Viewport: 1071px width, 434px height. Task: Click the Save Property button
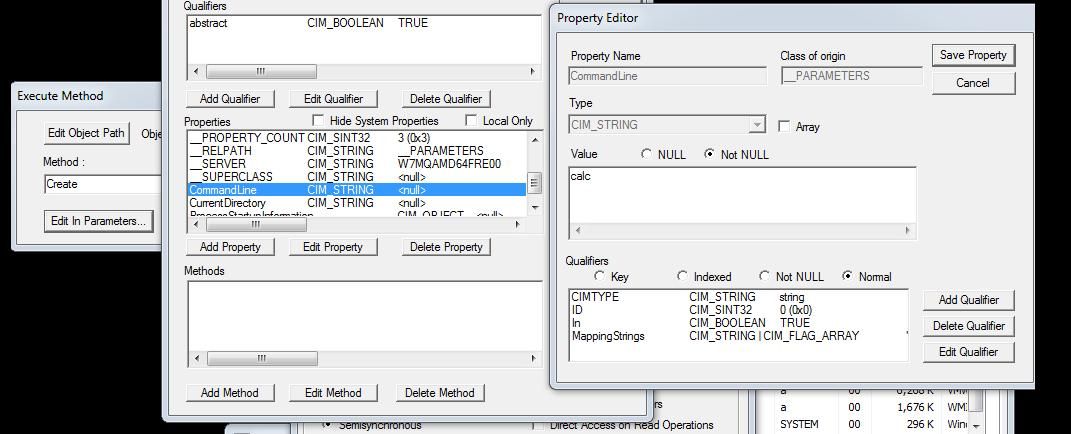click(x=973, y=55)
